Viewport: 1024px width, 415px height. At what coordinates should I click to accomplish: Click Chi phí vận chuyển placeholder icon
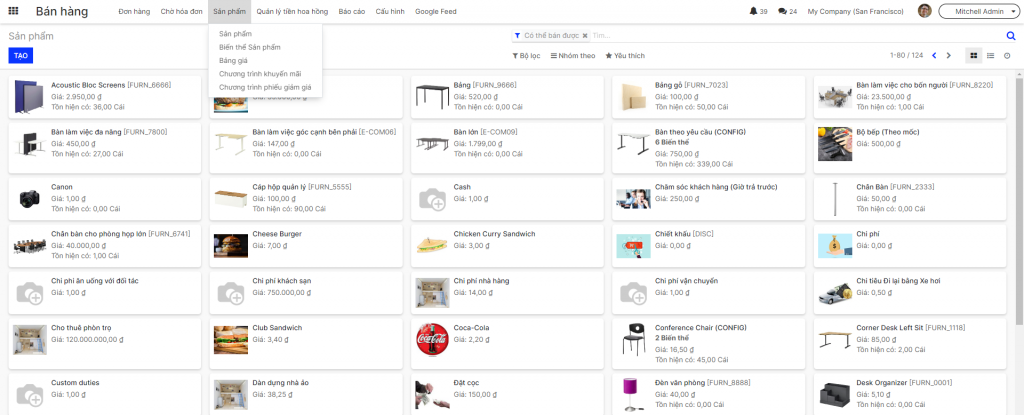(633, 293)
